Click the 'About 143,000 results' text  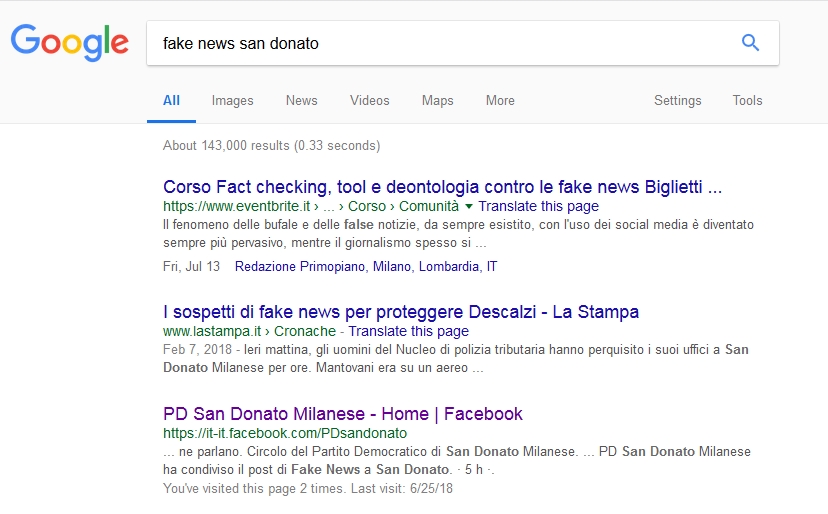click(x=271, y=145)
